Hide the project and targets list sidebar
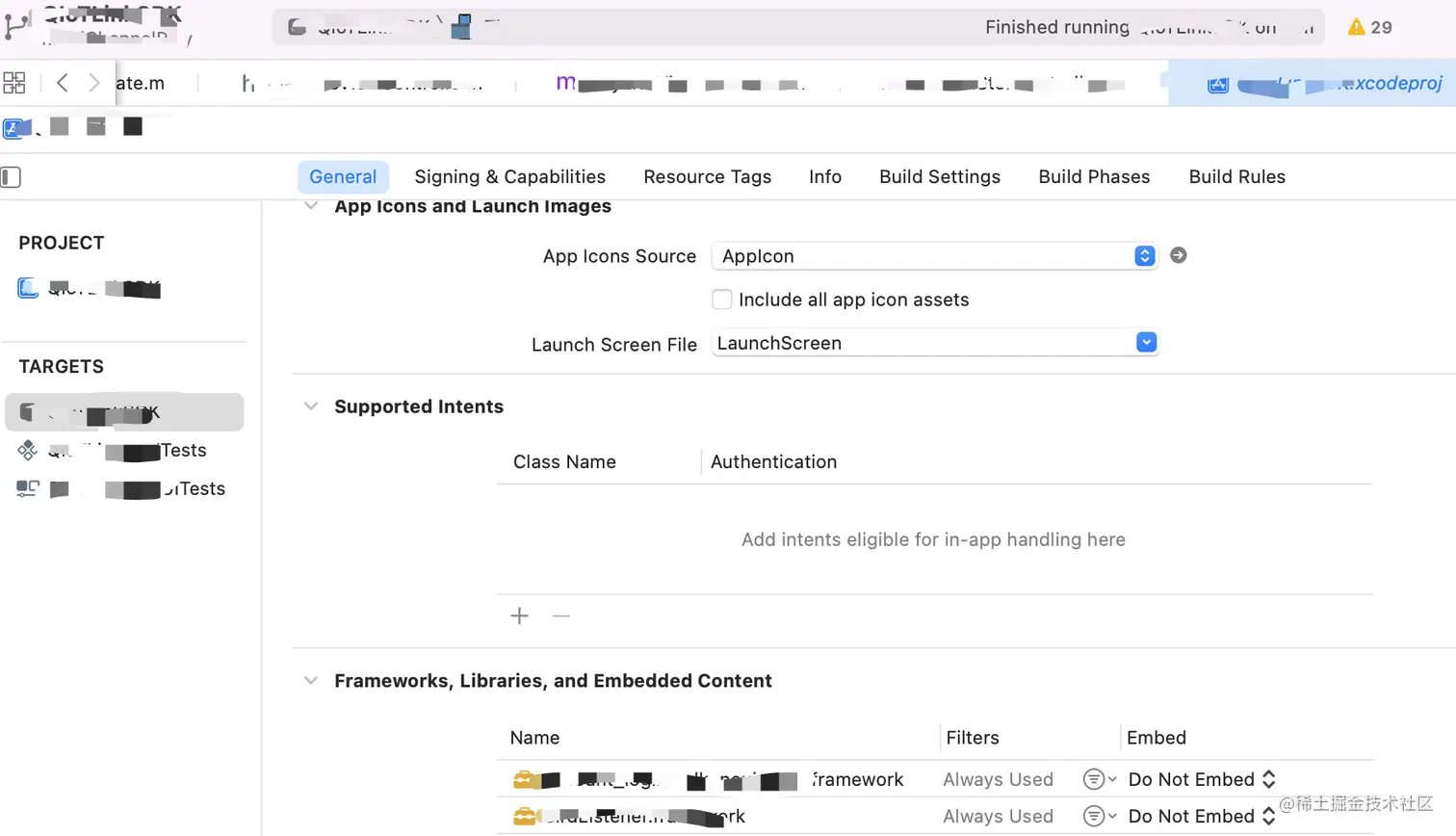The width and height of the screenshot is (1456, 836). click(11, 177)
